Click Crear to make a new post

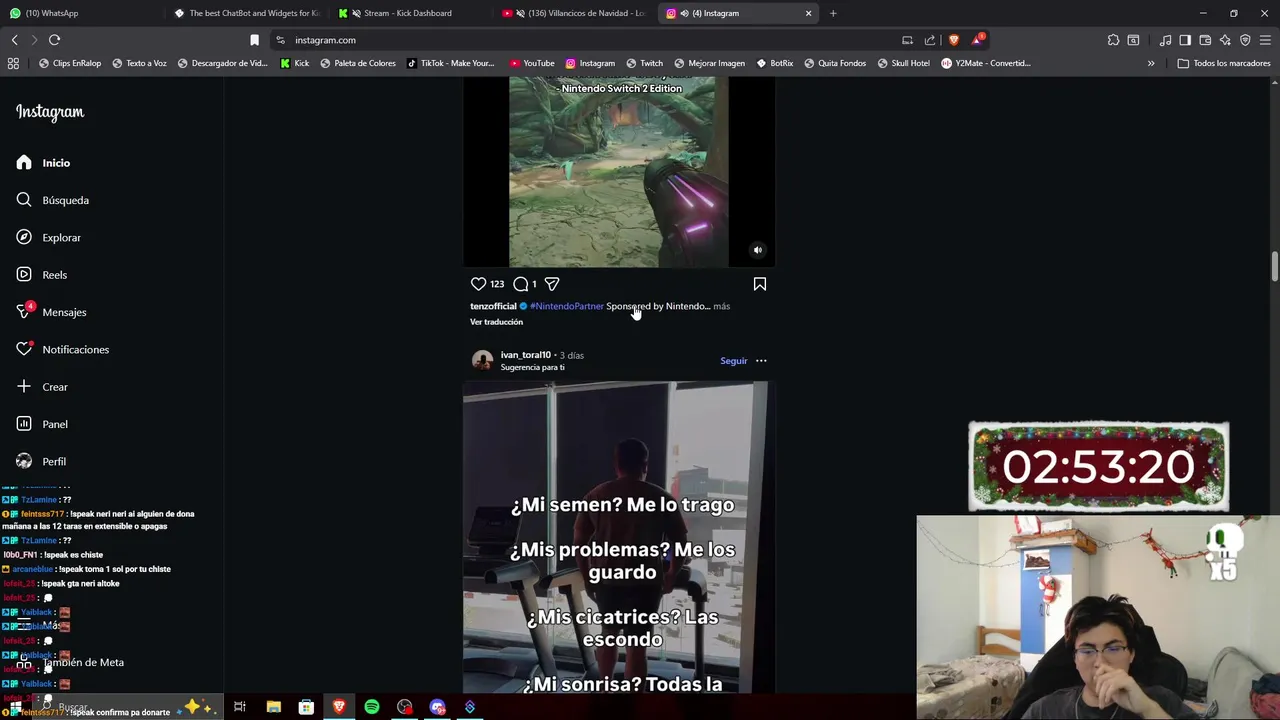click(43, 387)
